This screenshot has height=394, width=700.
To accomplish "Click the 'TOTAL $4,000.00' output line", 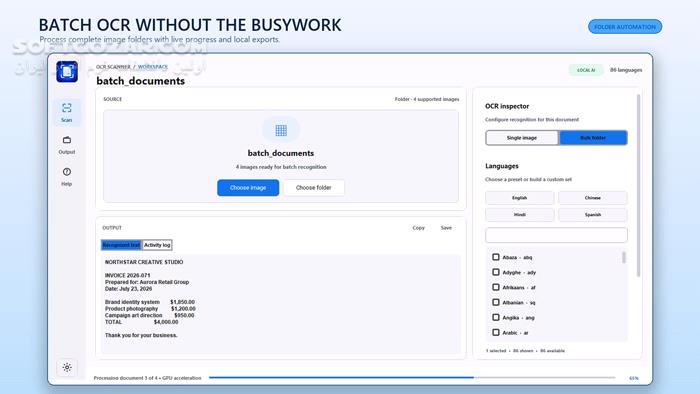I will tap(142, 322).
